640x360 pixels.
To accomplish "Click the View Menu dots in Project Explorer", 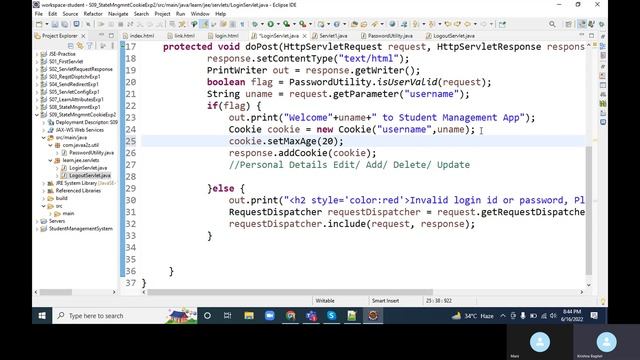I will click(112, 46).
